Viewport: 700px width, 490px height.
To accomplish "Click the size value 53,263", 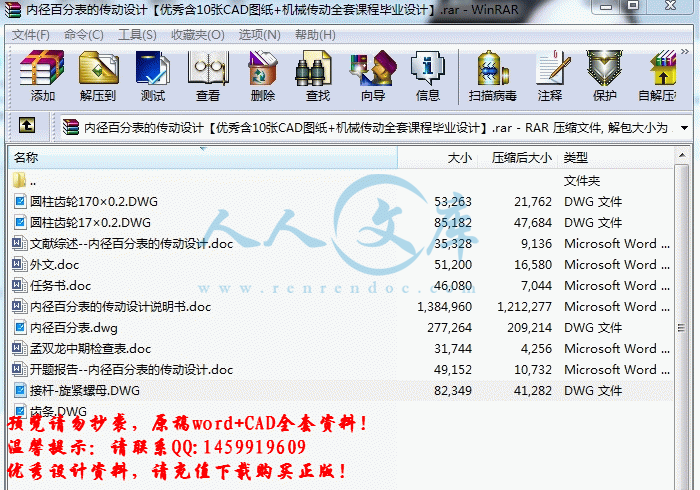I will 453,202.
